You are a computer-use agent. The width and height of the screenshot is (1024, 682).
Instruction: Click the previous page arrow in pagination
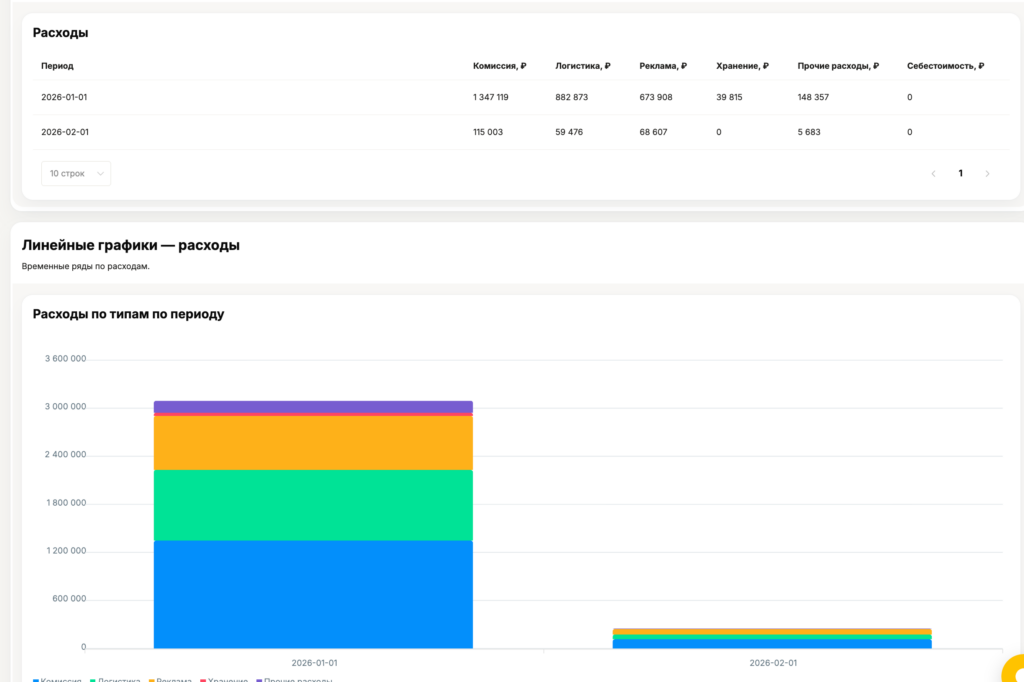pyautogui.click(x=933, y=173)
